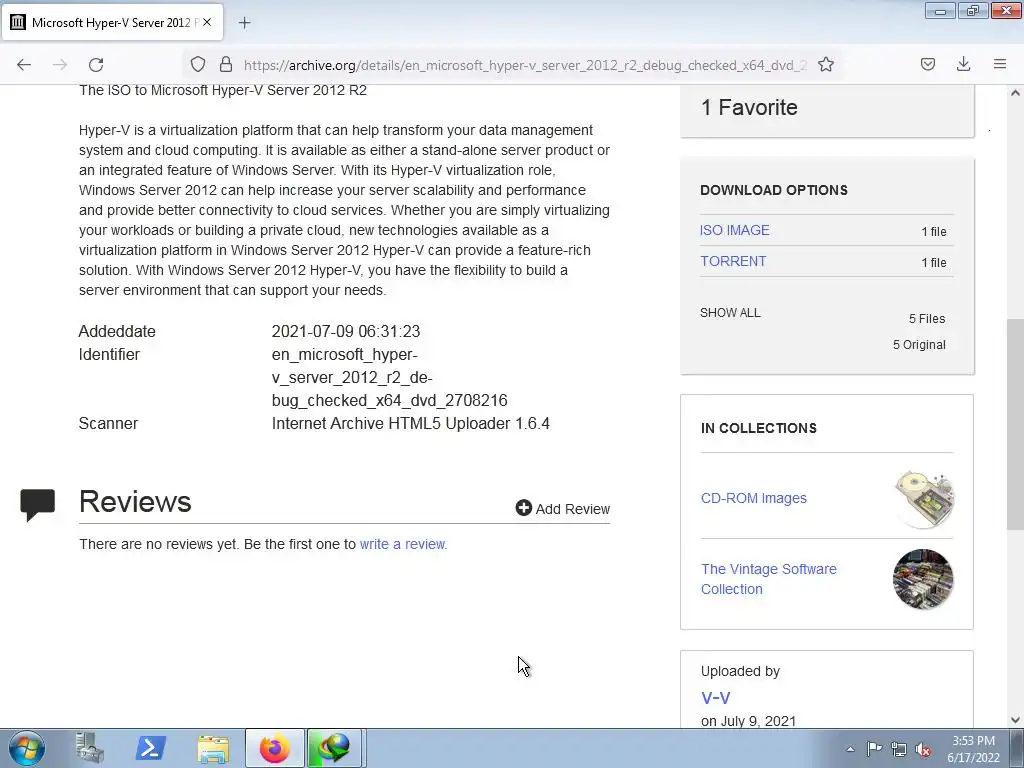Image resolution: width=1024 pixels, height=768 pixels.
Task: Show hidden system tray icons
Action: pyautogui.click(x=850, y=749)
